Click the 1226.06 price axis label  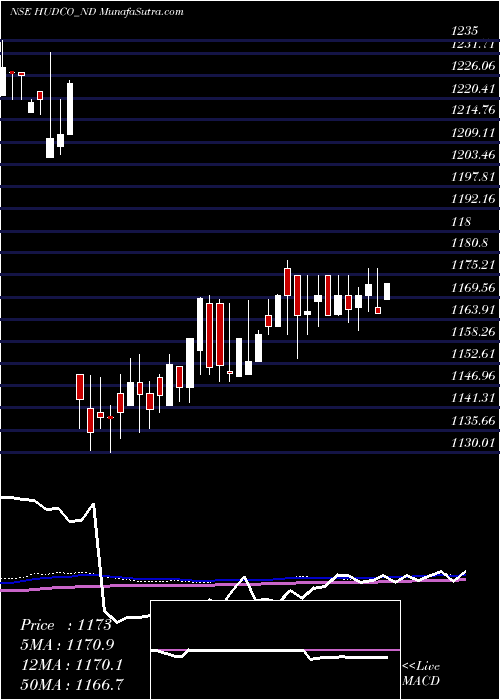click(x=473, y=66)
